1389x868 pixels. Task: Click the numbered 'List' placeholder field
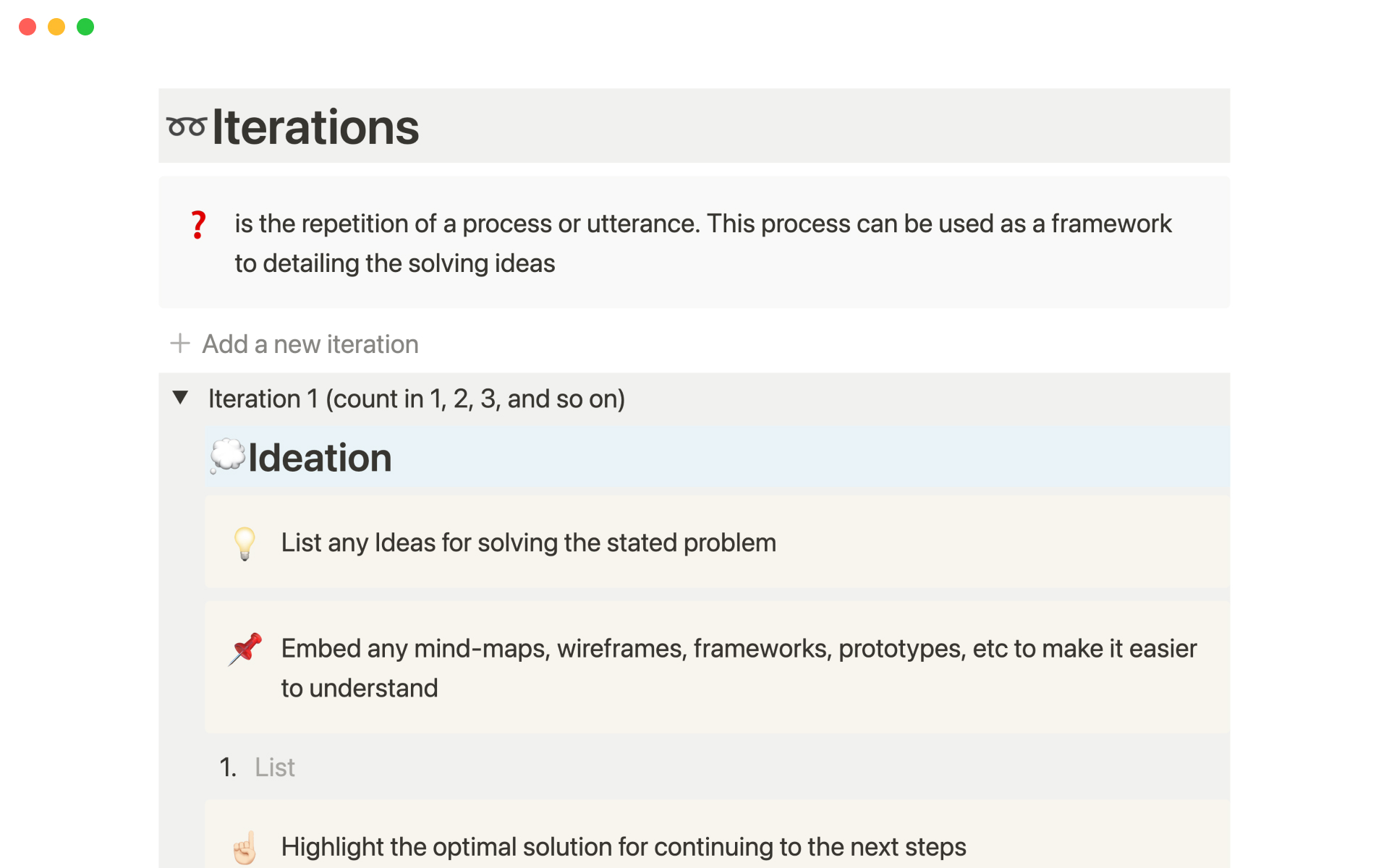(275, 767)
